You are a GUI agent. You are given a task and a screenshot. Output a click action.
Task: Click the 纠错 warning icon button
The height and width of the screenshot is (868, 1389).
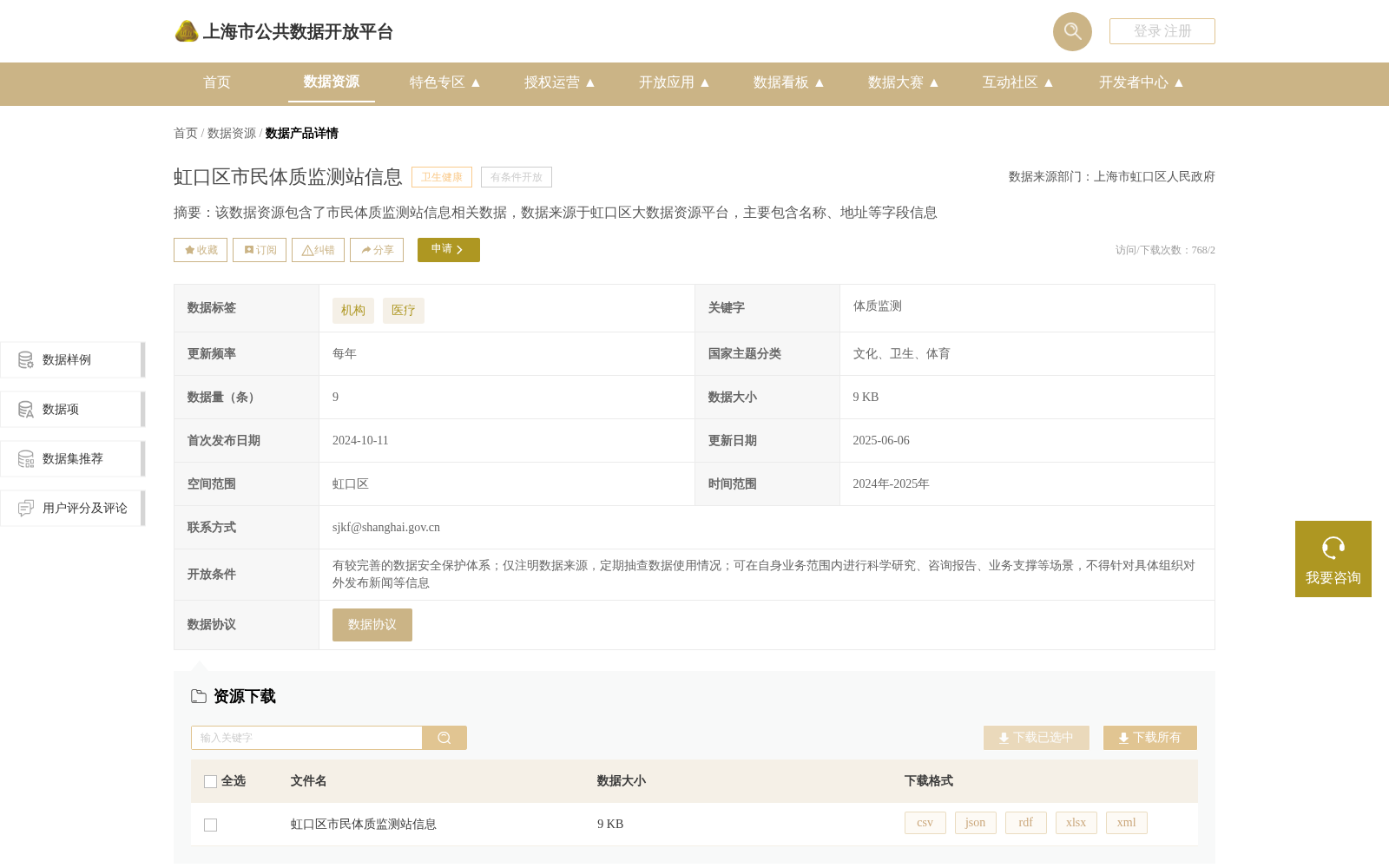[318, 250]
